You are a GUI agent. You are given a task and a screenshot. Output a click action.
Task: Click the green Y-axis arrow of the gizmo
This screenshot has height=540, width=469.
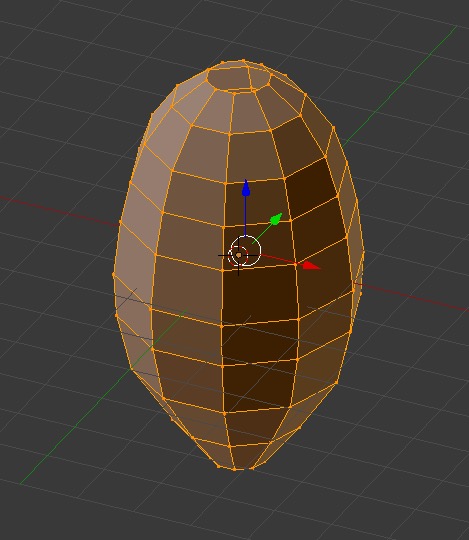[276, 219]
